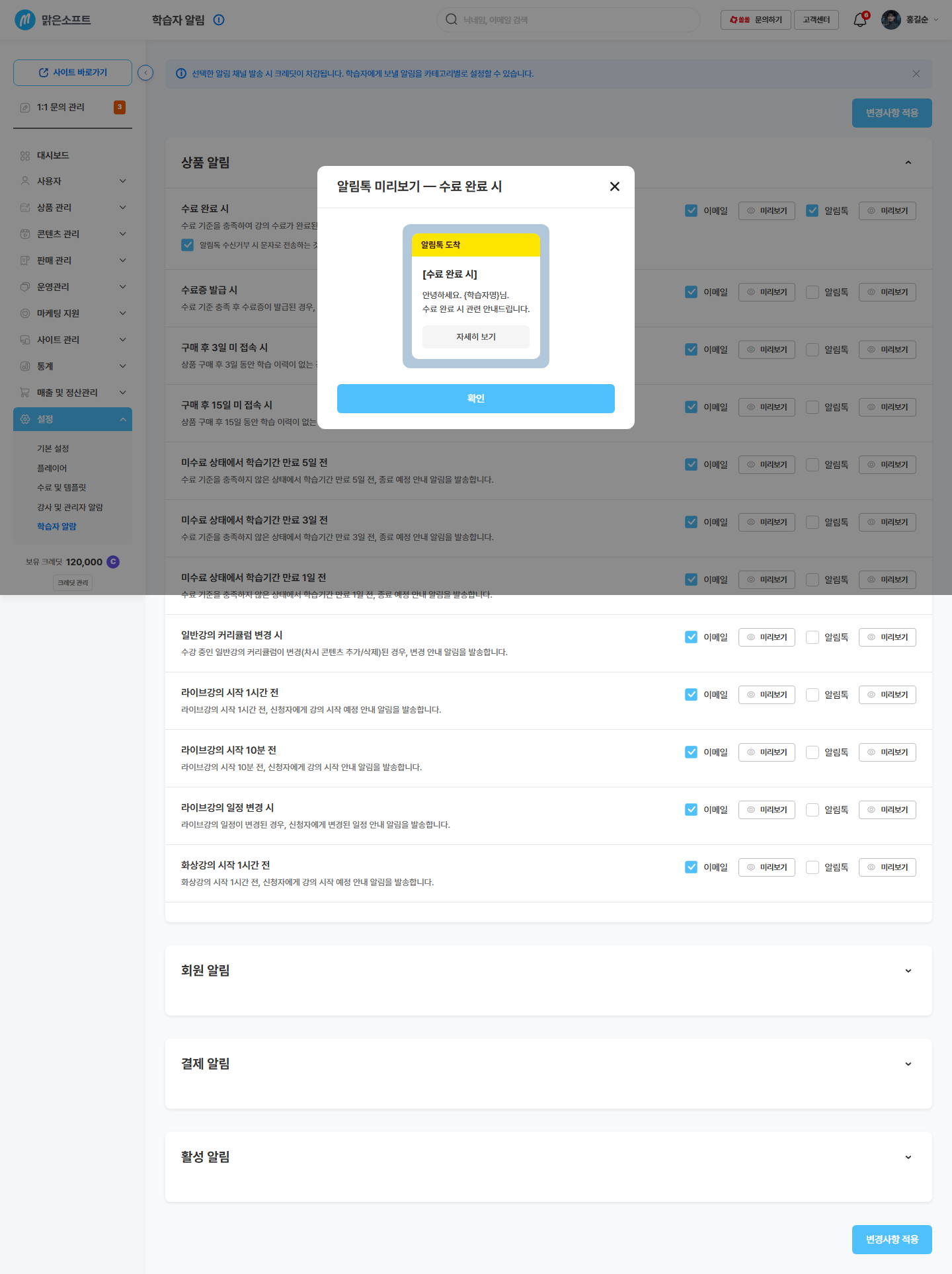This screenshot has height=1274, width=952.
Task: Toggle 이메일 checkbox for 화상강의 시작 1시간 전
Action: (691, 867)
